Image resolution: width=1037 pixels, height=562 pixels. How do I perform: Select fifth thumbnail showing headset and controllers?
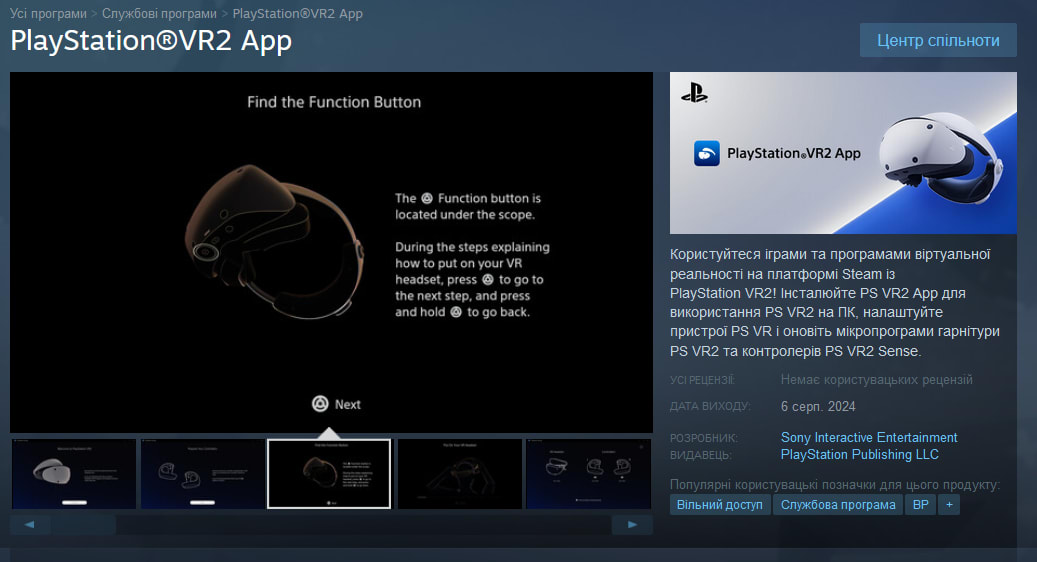coord(588,474)
